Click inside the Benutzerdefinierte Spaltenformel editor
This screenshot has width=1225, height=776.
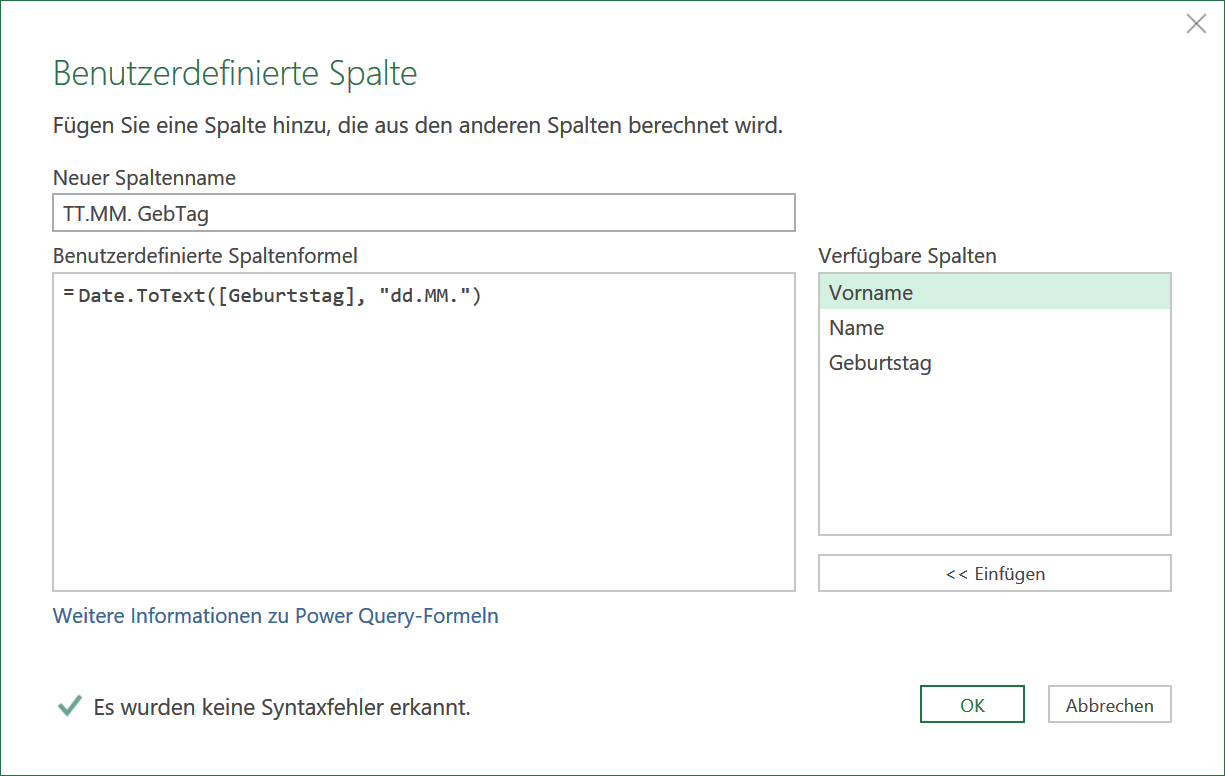424,432
